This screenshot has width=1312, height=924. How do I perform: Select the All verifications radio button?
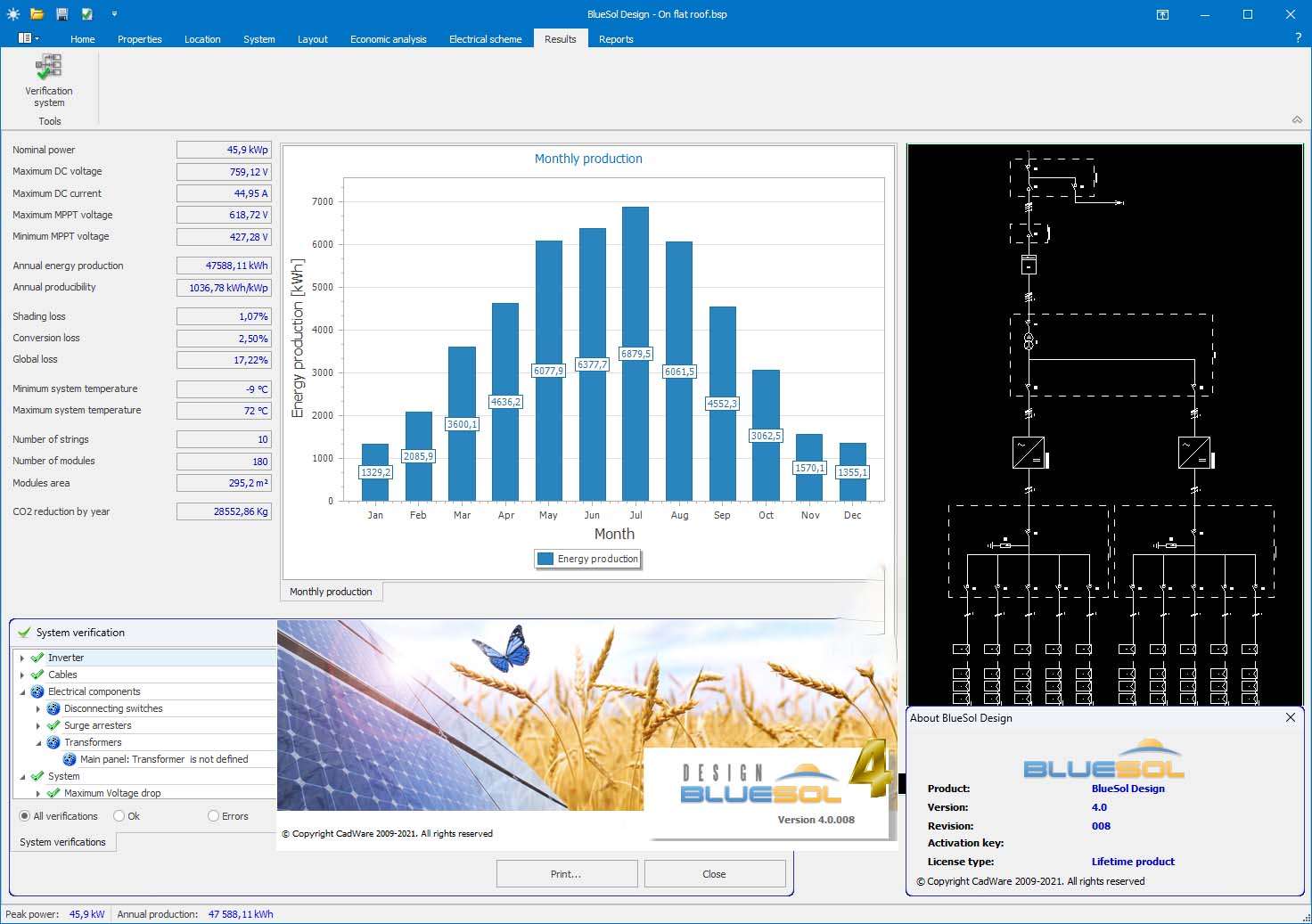coord(25,816)
